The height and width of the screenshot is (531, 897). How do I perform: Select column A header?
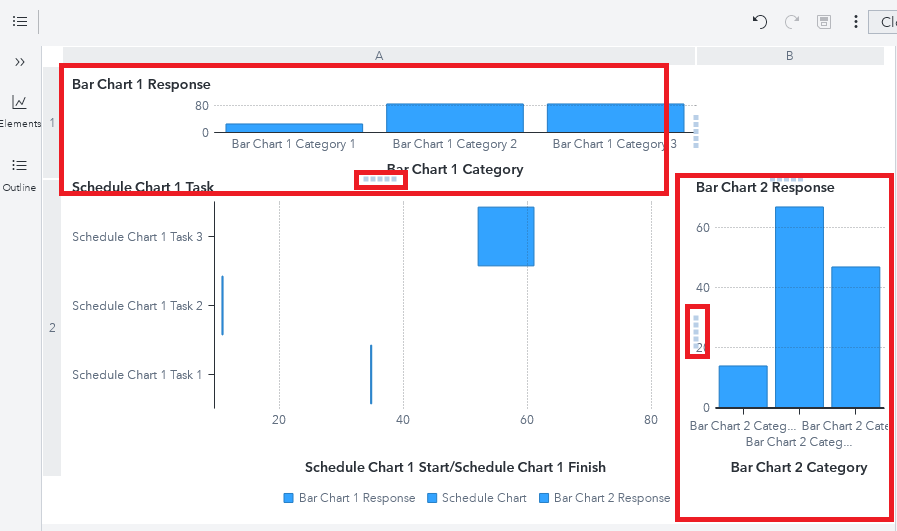379,56
